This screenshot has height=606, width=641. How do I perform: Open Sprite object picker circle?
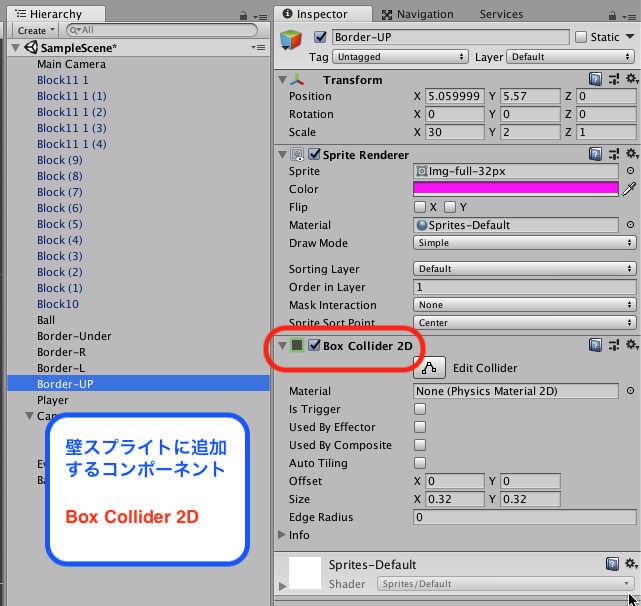(630, 171)
